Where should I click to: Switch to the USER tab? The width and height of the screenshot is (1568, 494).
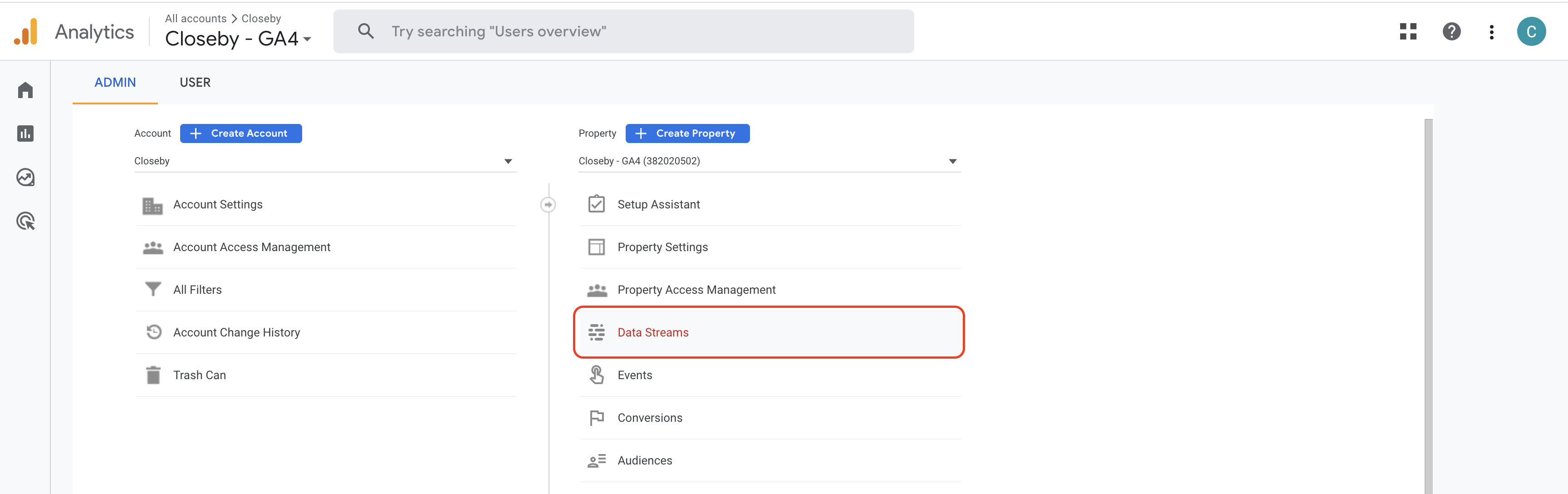tap(195, 83)
